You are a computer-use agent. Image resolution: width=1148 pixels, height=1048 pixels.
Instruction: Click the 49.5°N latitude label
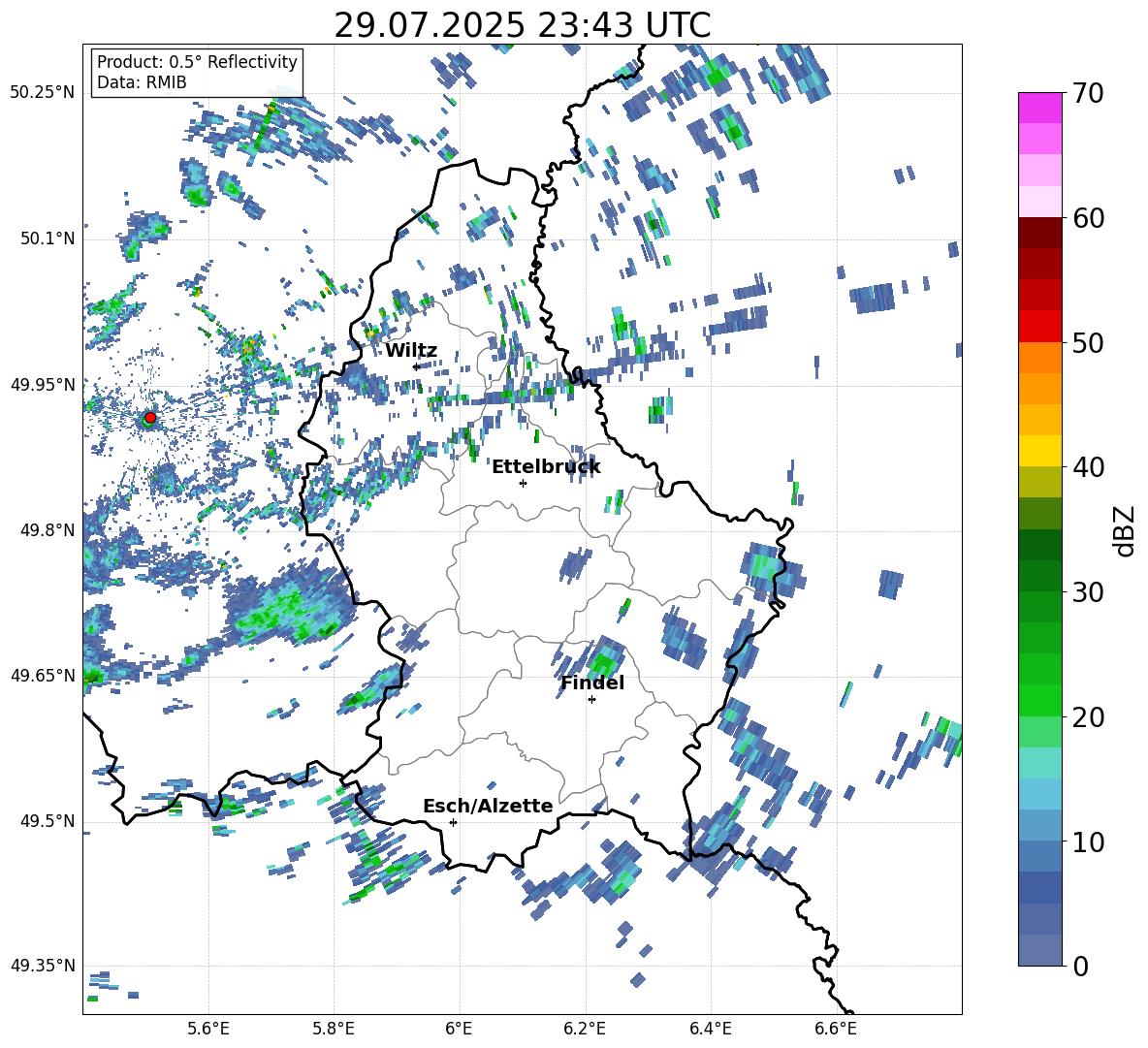[48, 820]
